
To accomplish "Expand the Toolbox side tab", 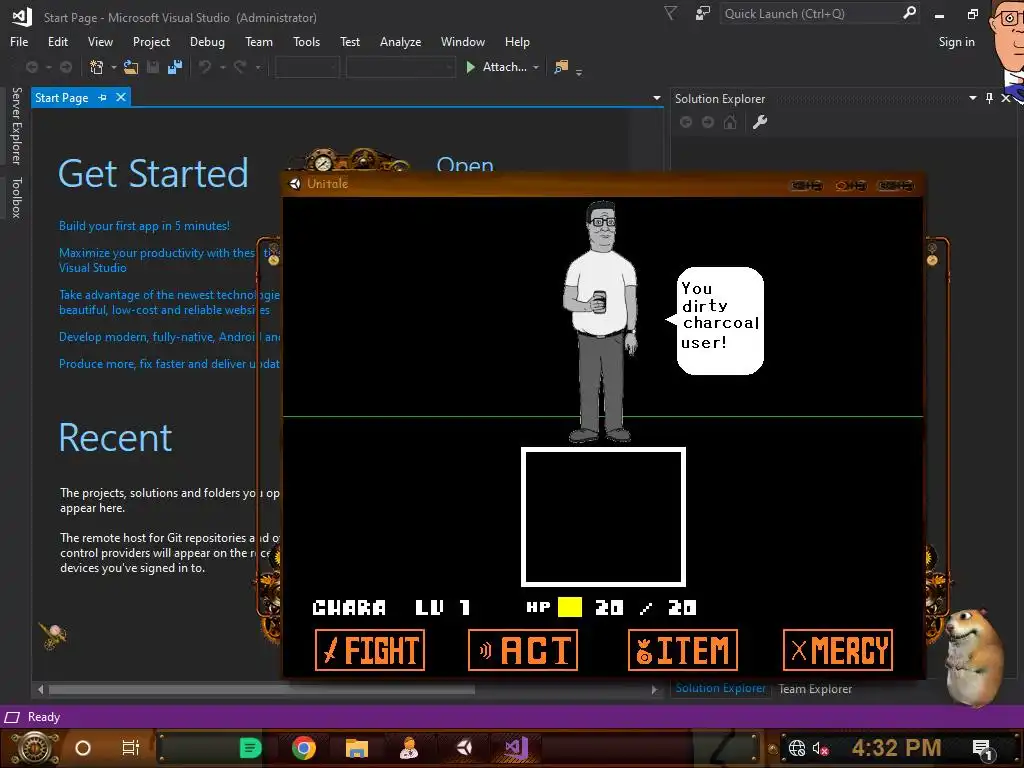I will (16, 197).
